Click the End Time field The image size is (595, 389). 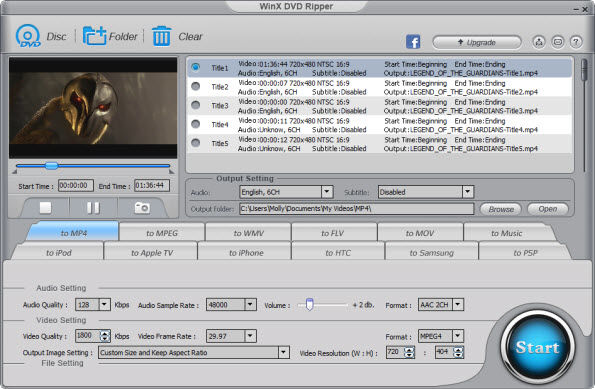pos(152,186)
